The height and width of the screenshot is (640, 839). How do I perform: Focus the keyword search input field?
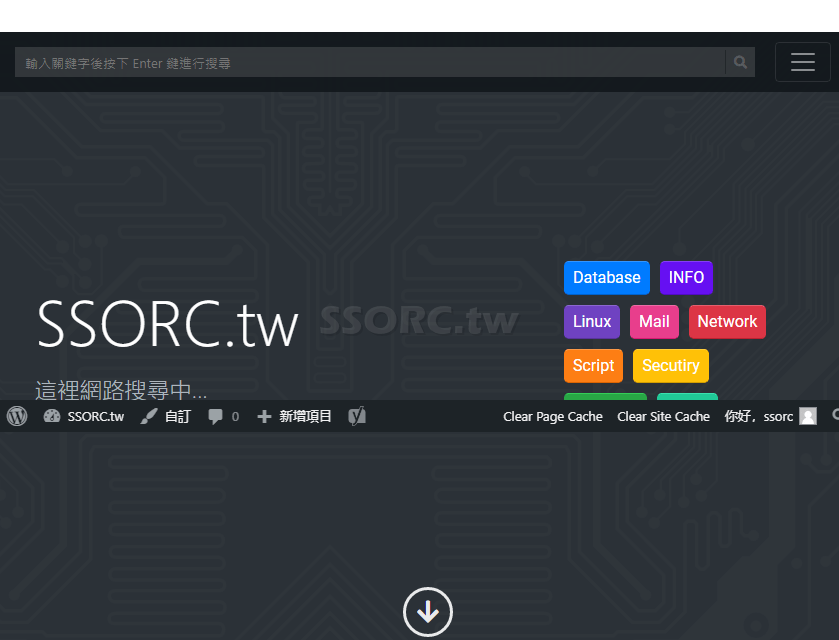point(370,62)
